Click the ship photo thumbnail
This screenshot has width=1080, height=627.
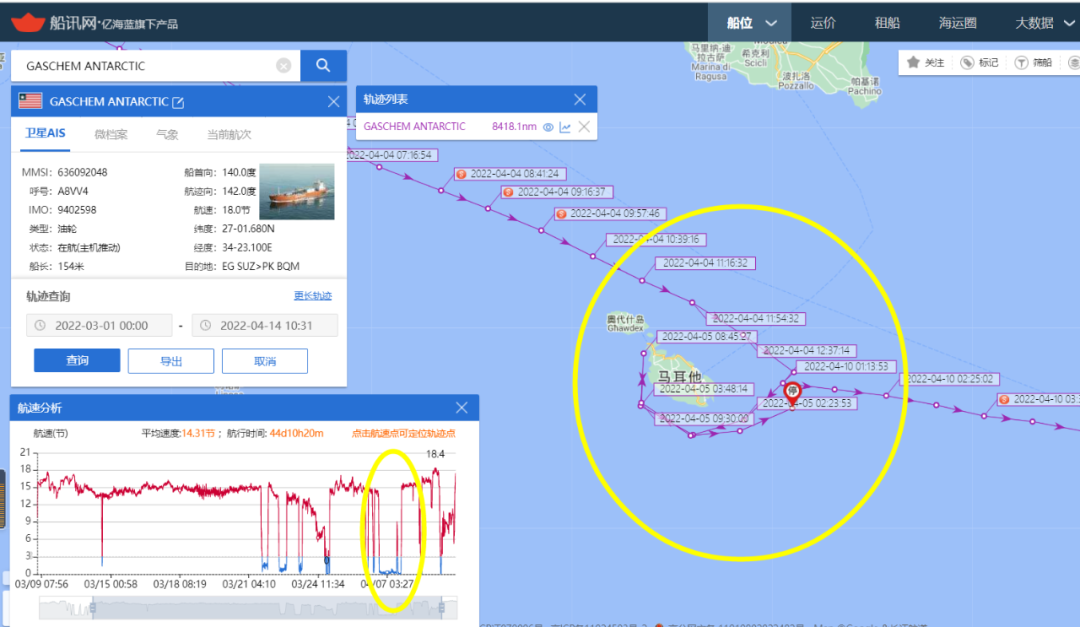pos(296,192)
